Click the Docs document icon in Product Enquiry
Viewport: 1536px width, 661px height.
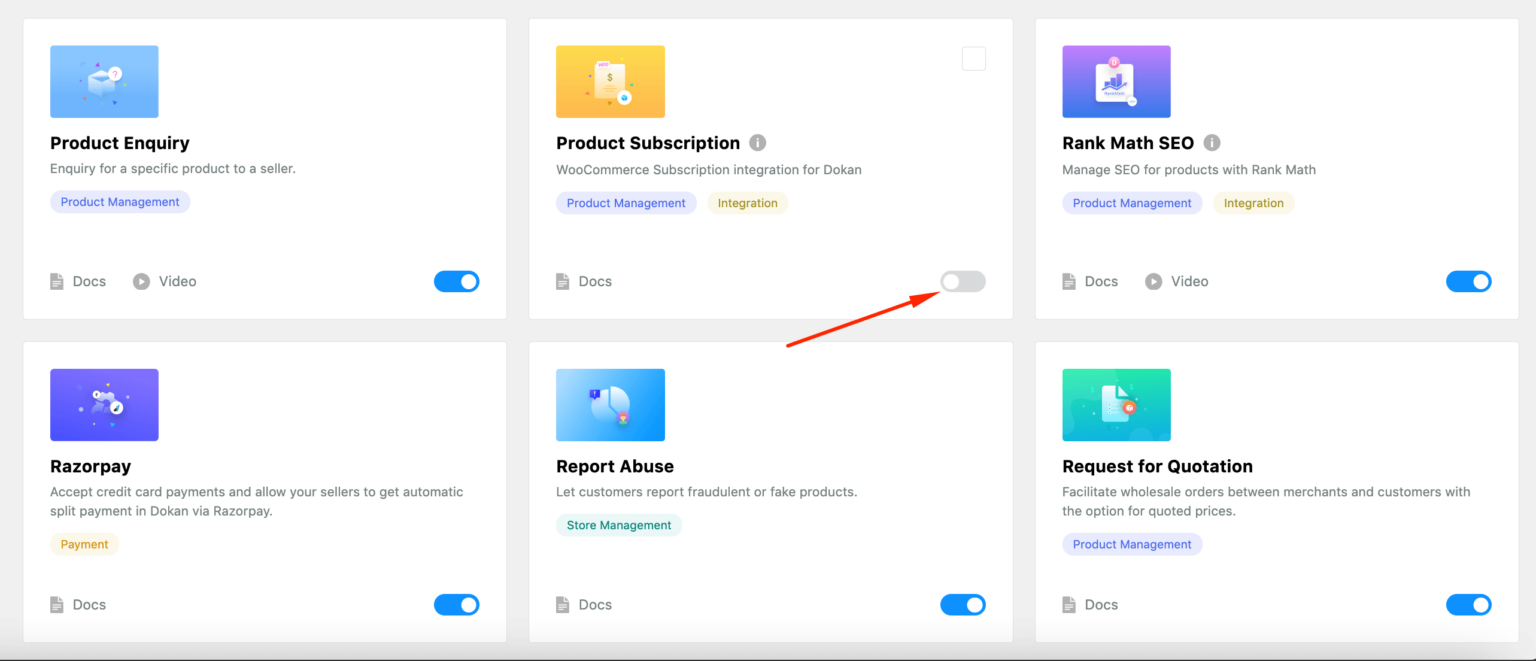57,282
